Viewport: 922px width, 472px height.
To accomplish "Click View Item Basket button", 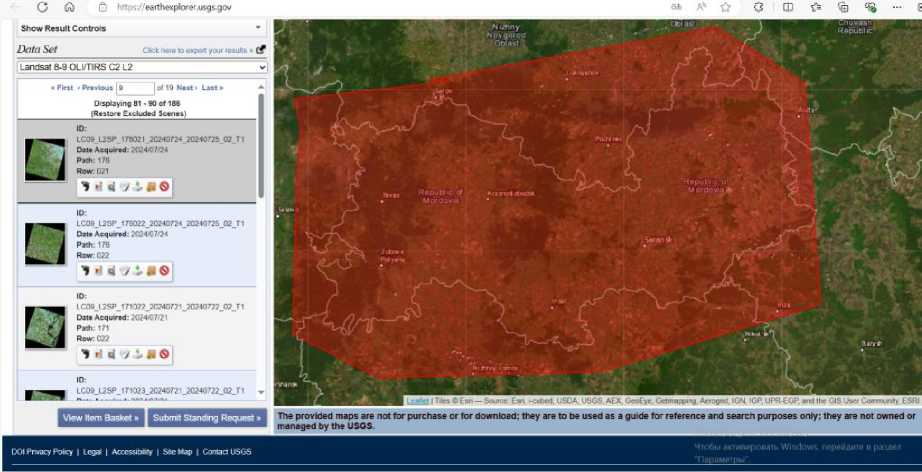I will click(x=101, y=418).
